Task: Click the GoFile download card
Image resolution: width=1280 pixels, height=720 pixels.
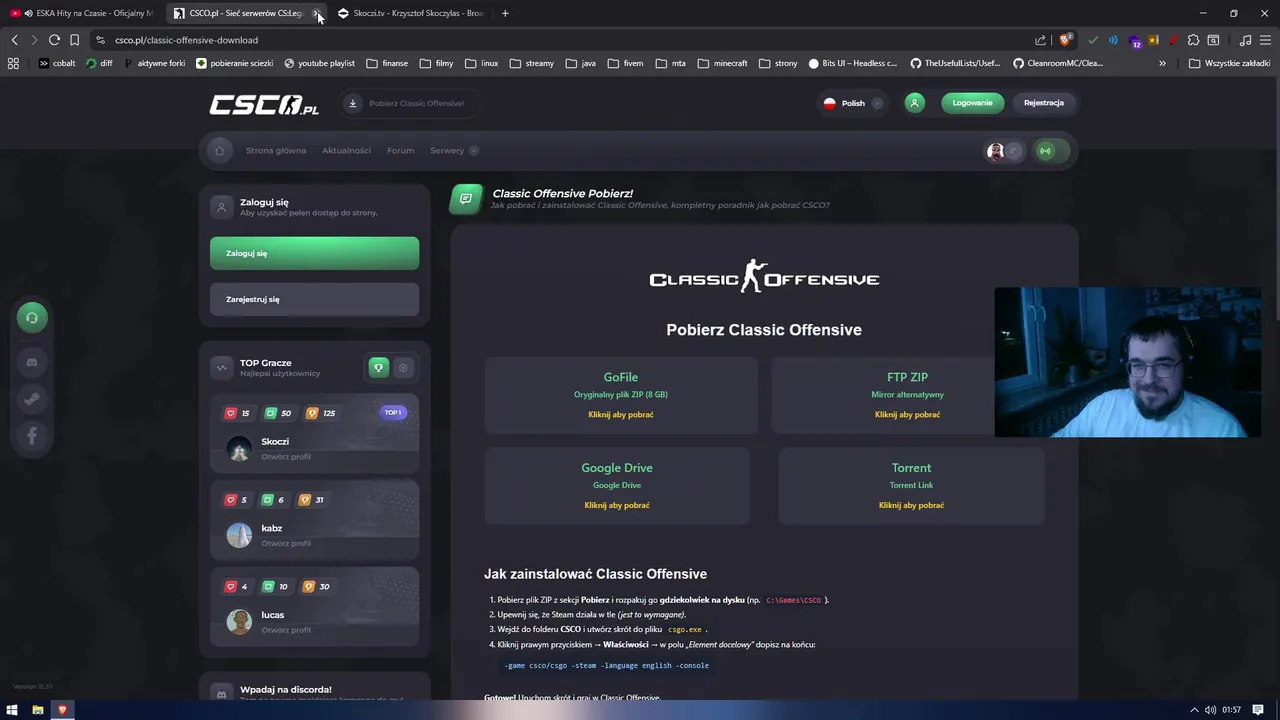Action: click(x=621, y=395)
